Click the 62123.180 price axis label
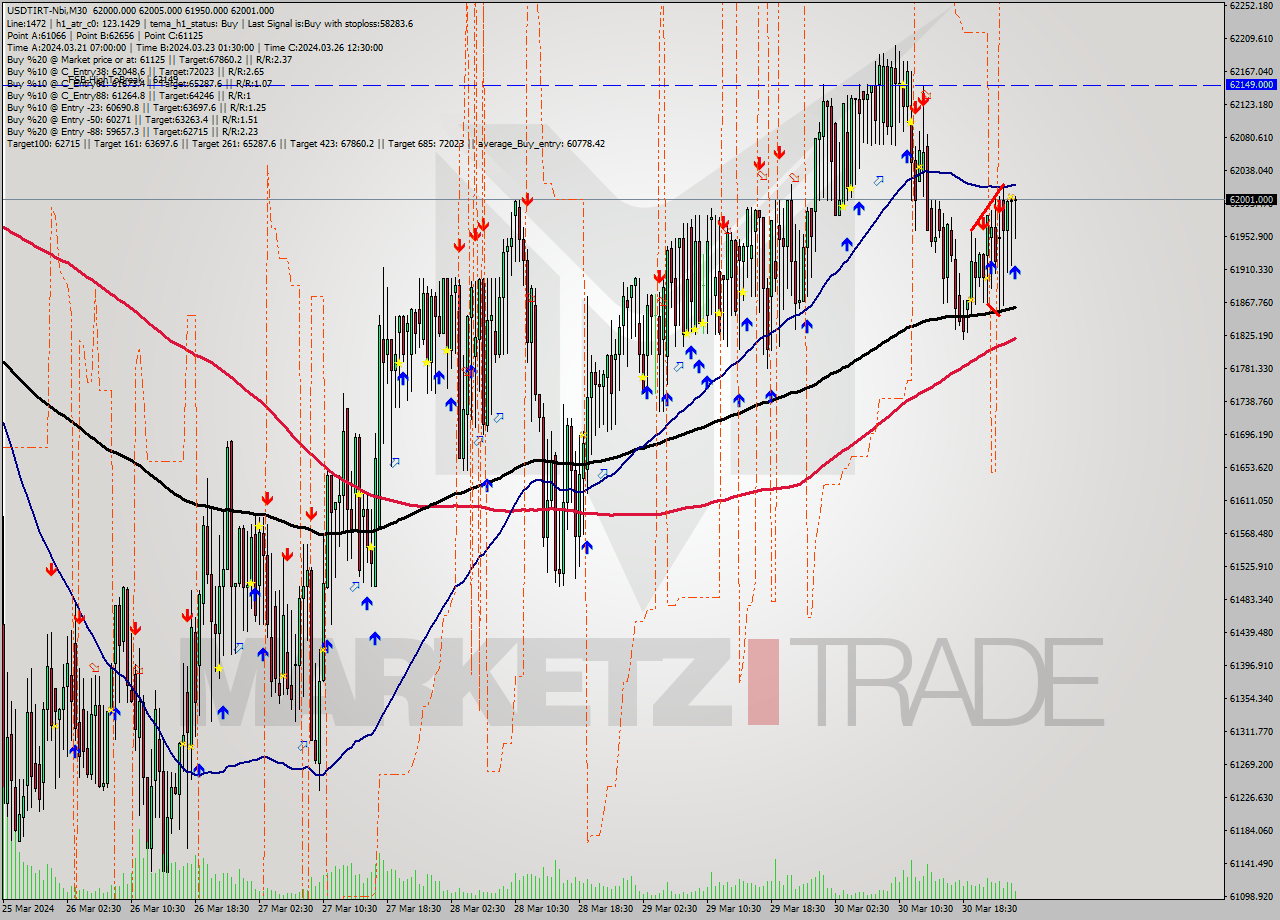Image resolution: width=1280 pixels, height=920 pixels. 1251,104
